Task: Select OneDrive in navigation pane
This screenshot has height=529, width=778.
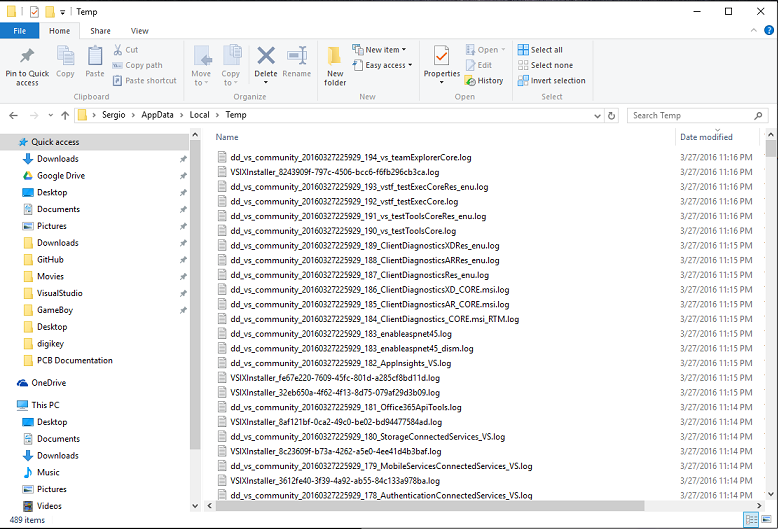Action: [x=49, y=383]
